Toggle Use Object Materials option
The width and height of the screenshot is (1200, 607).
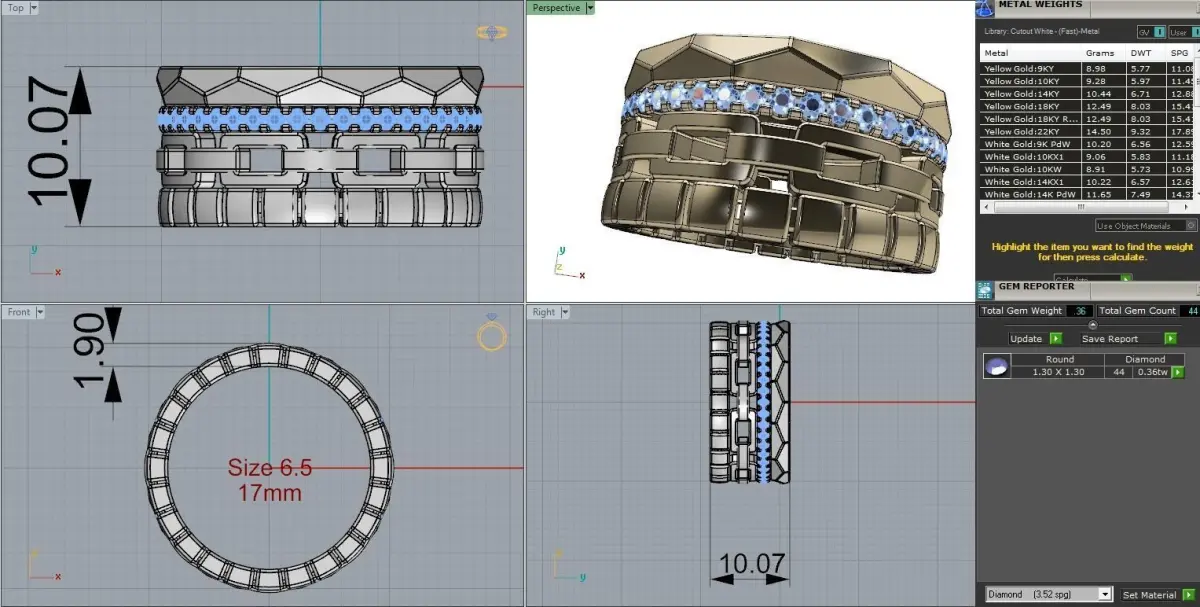tap(1146, 226)
